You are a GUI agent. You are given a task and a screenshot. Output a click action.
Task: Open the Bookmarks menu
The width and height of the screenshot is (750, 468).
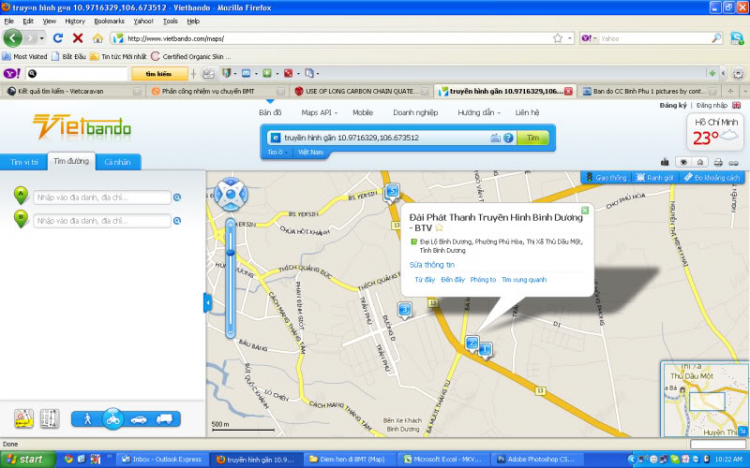click(x=109, y=21)
